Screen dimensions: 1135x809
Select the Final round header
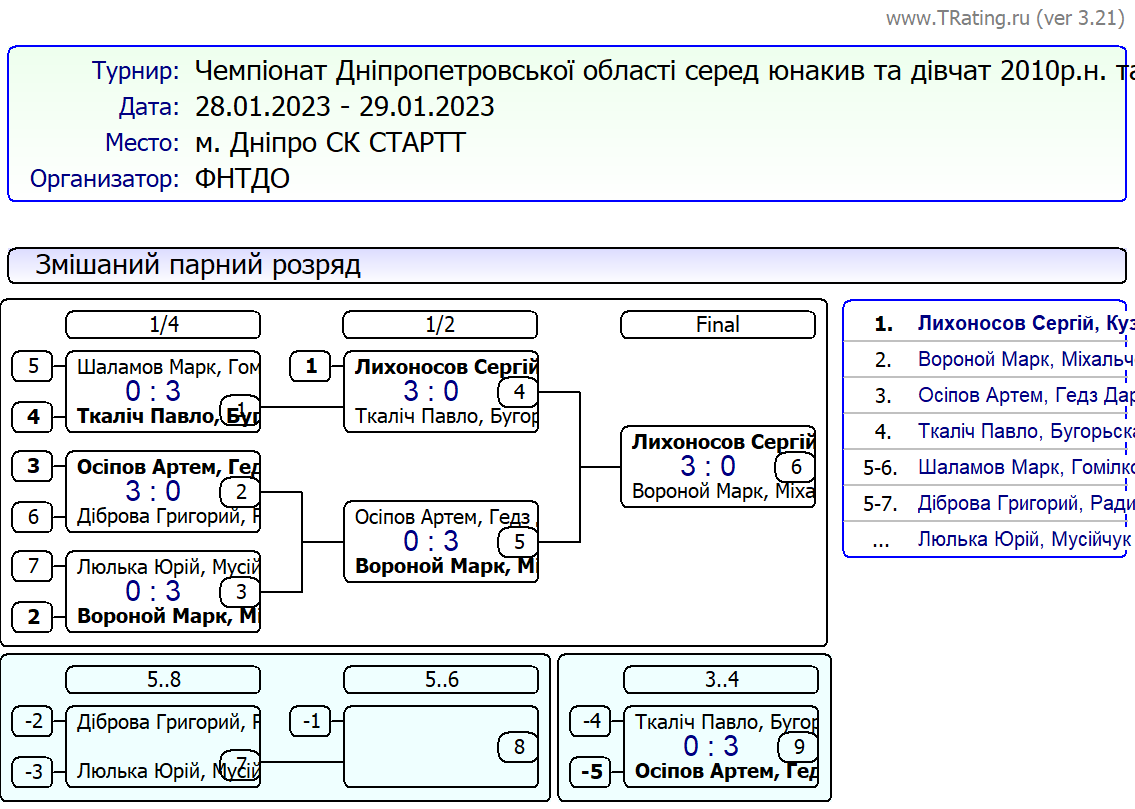click(718, 325)
